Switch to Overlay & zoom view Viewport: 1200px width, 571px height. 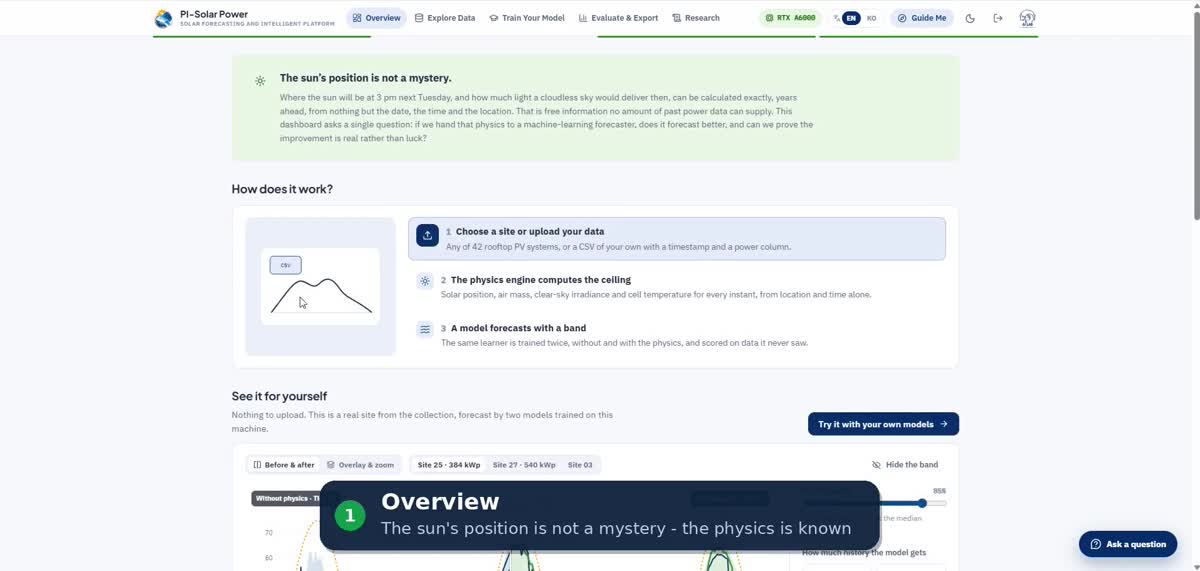coord(362,465)
